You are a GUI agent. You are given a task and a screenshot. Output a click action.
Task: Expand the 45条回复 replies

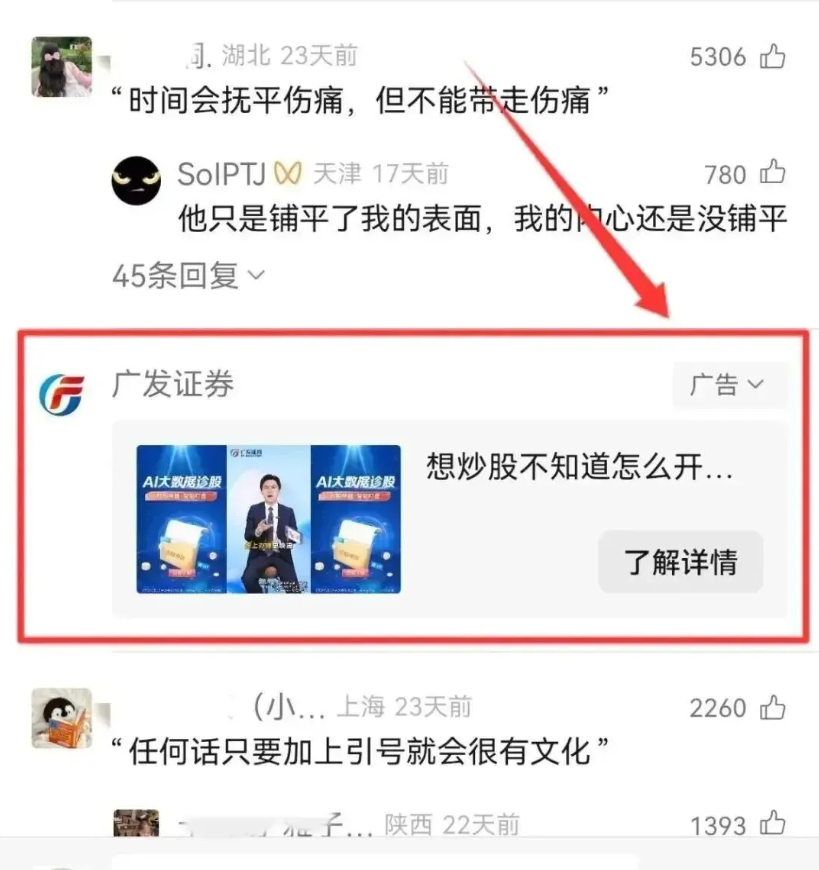189,275
